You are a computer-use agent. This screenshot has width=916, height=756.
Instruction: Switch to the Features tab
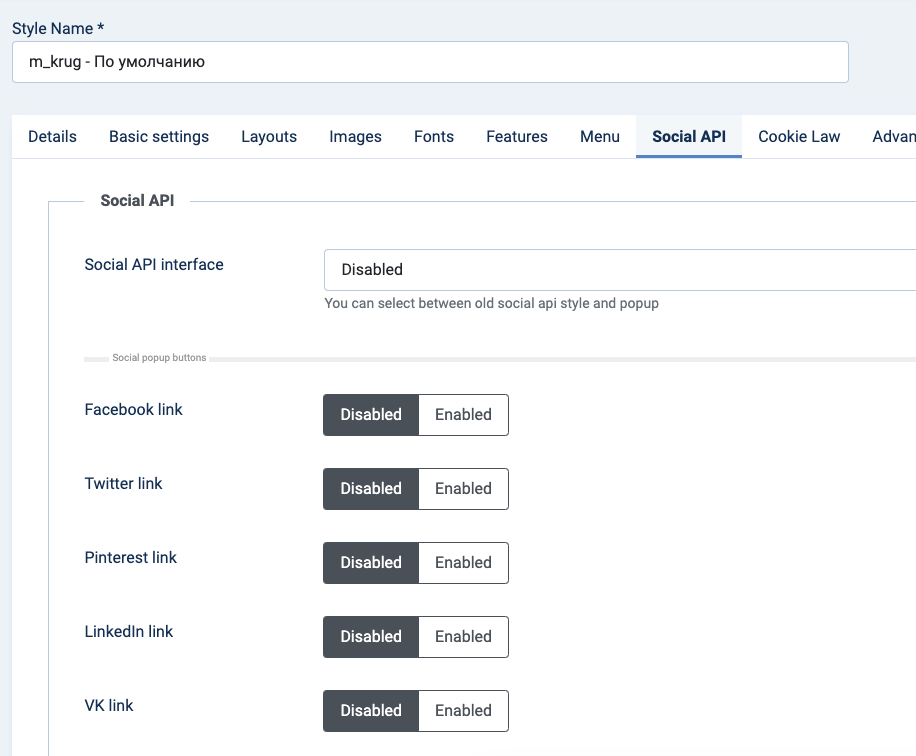517,137
